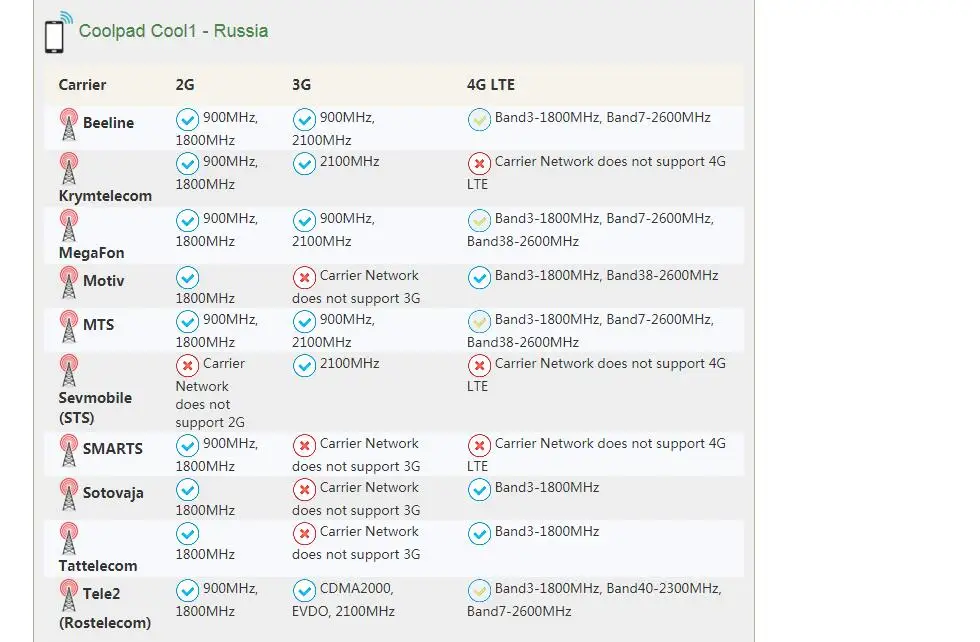Click the 4G LTE column header

491,85
